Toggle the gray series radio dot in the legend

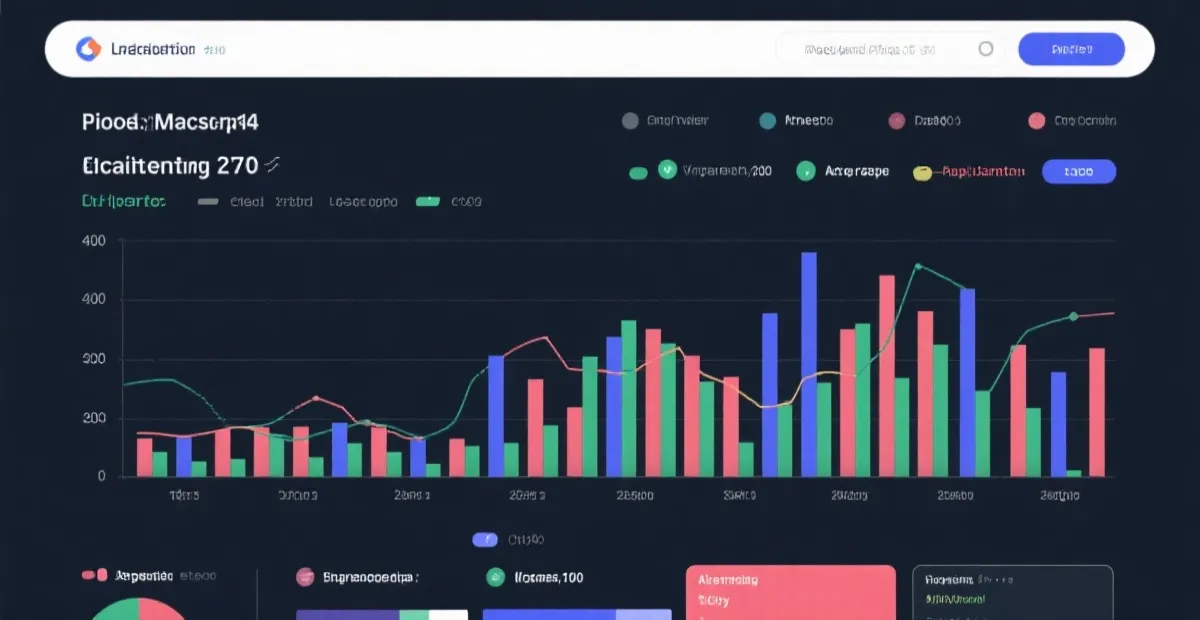[x=630, y=121]
